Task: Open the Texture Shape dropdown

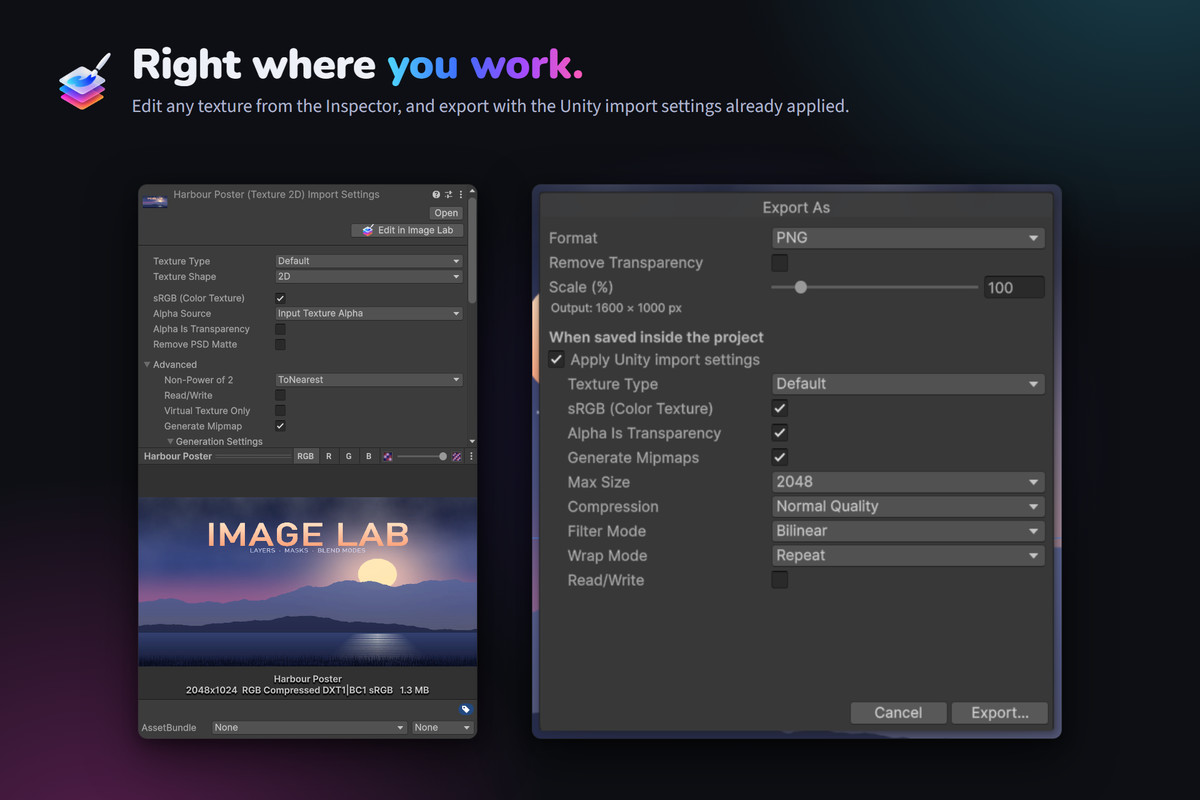Action: point(368,277)
